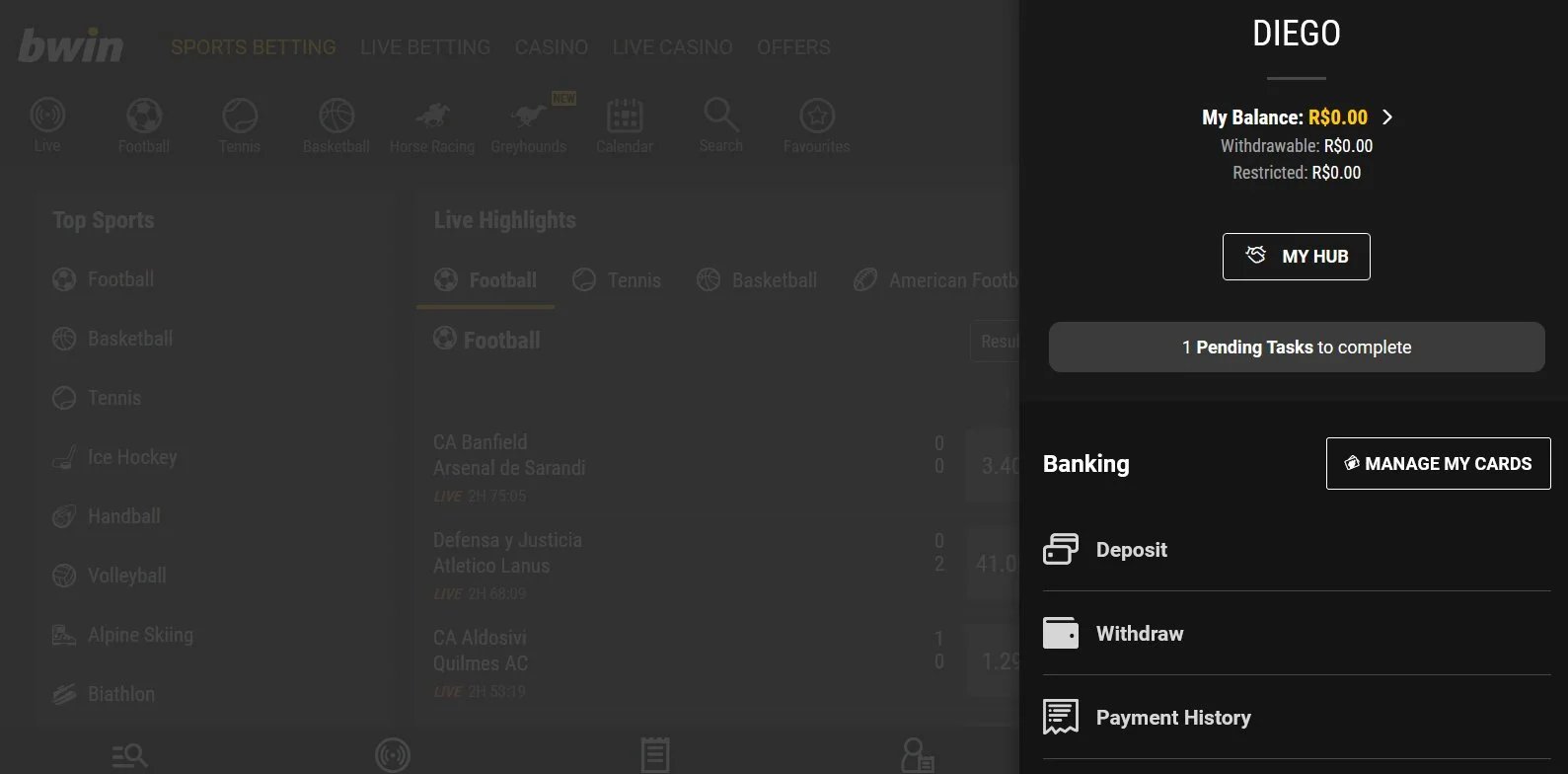Viewport: 1568px width, 774px height.
Task: Click the account person icon in bottom bar
Action: (x=918, y=755)
